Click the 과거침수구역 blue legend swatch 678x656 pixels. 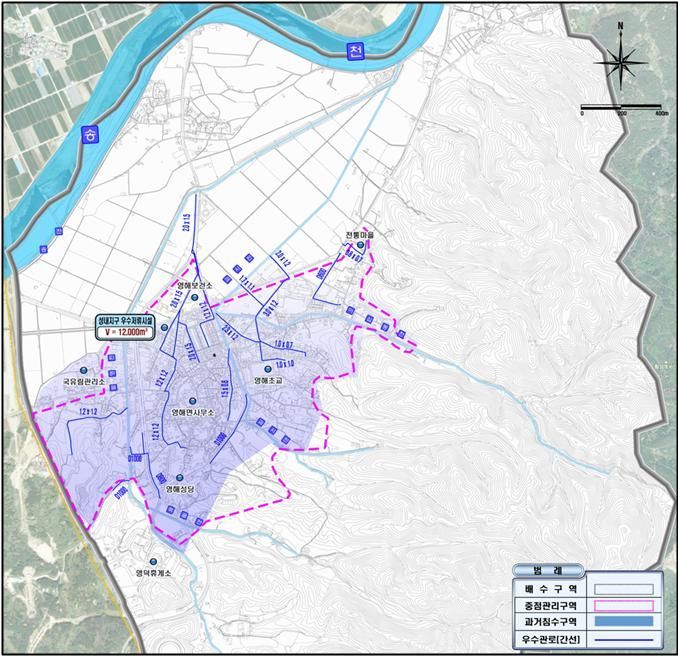[623, 622]
